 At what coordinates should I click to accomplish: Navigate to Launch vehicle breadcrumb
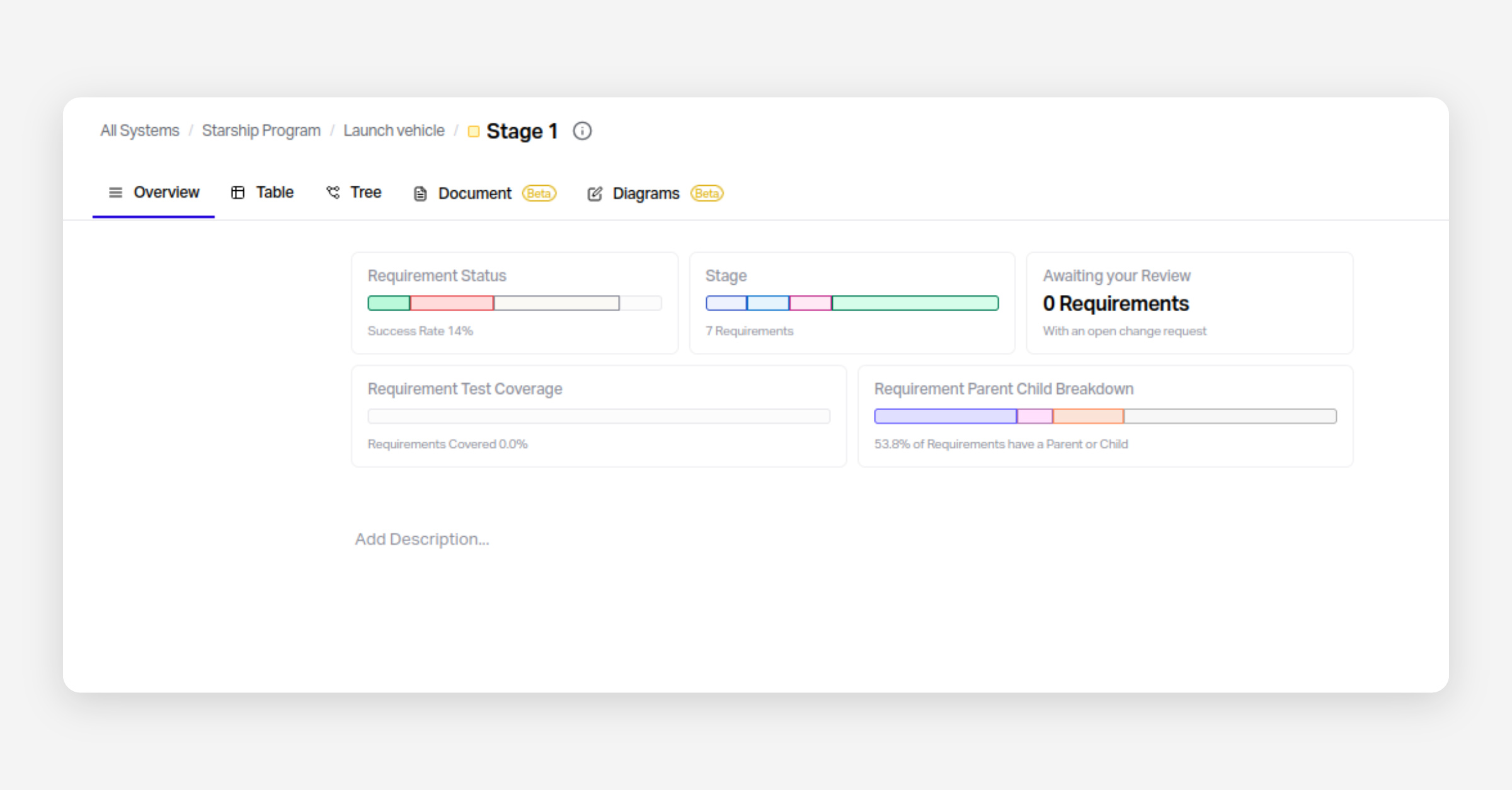[394, 130]
